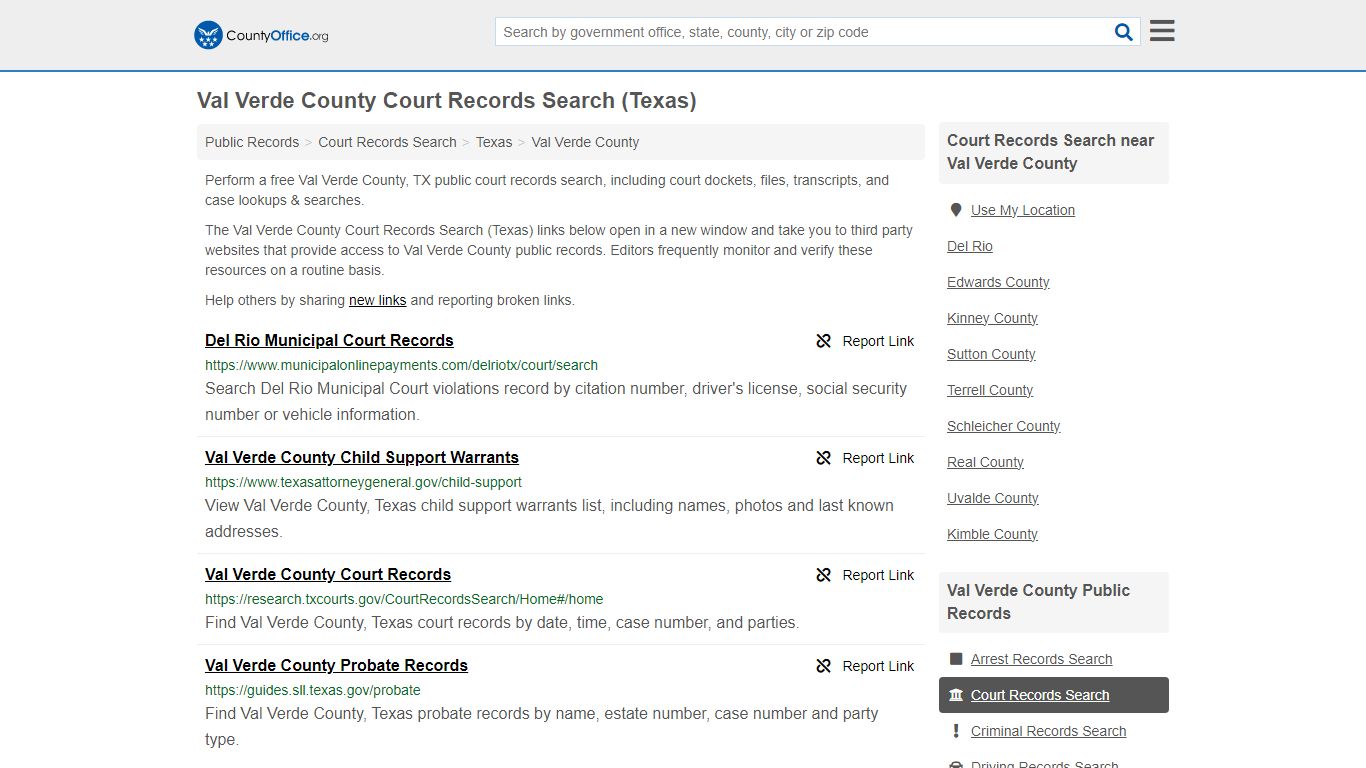Viewport: 1366px width, 768px height.
Task: Select the highlighted Court Records Search item
Action: tap(1054, 695)
